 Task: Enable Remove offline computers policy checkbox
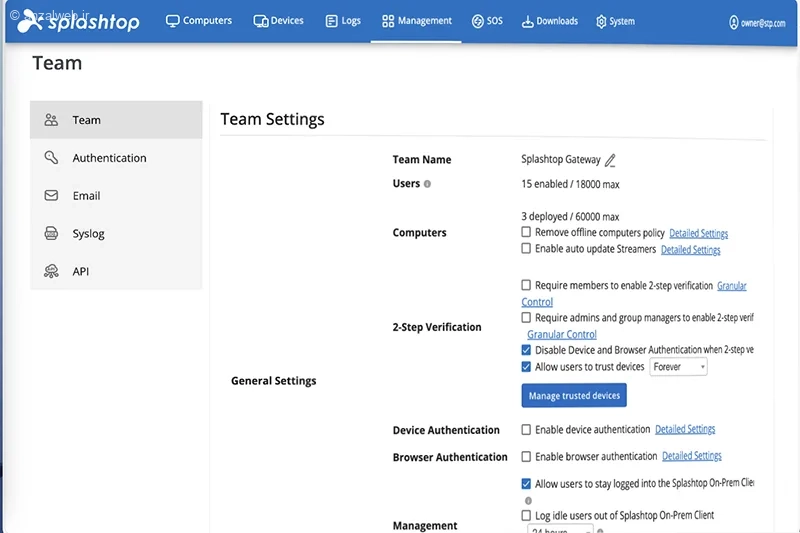[526, 232]
